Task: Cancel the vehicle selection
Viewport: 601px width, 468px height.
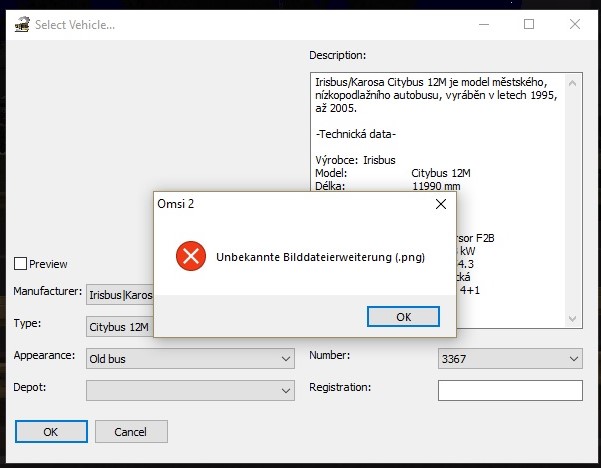Action: tap(131, 432)
